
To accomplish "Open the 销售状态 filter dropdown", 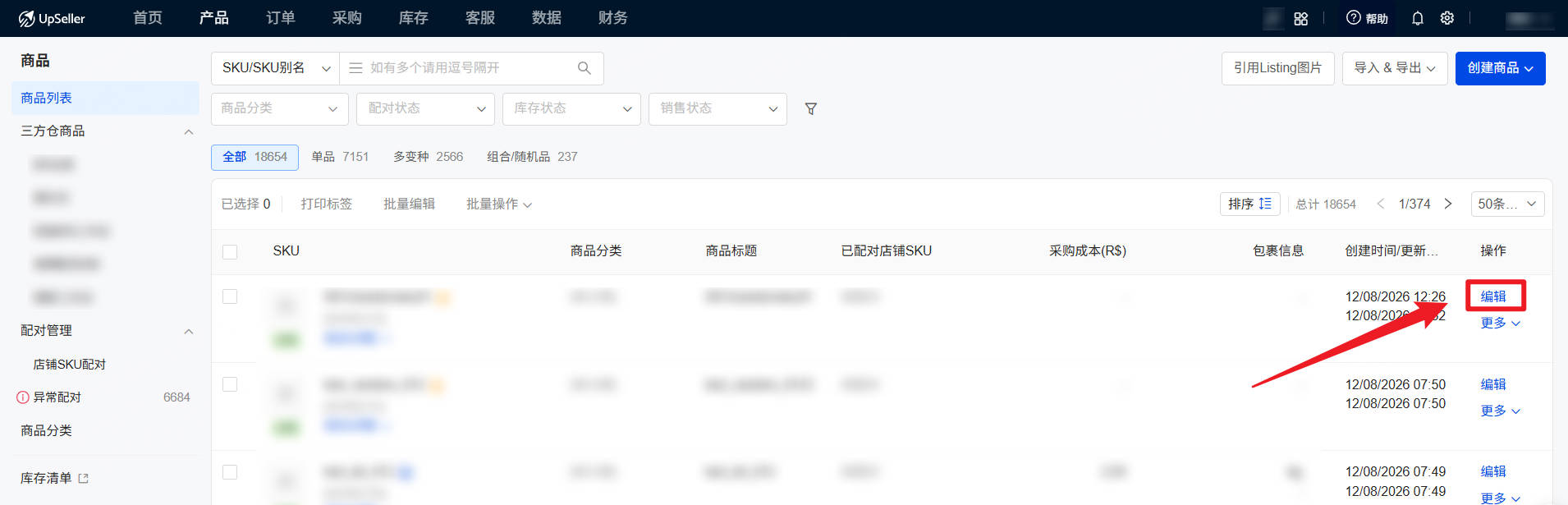I will click(x=718, y=108).
